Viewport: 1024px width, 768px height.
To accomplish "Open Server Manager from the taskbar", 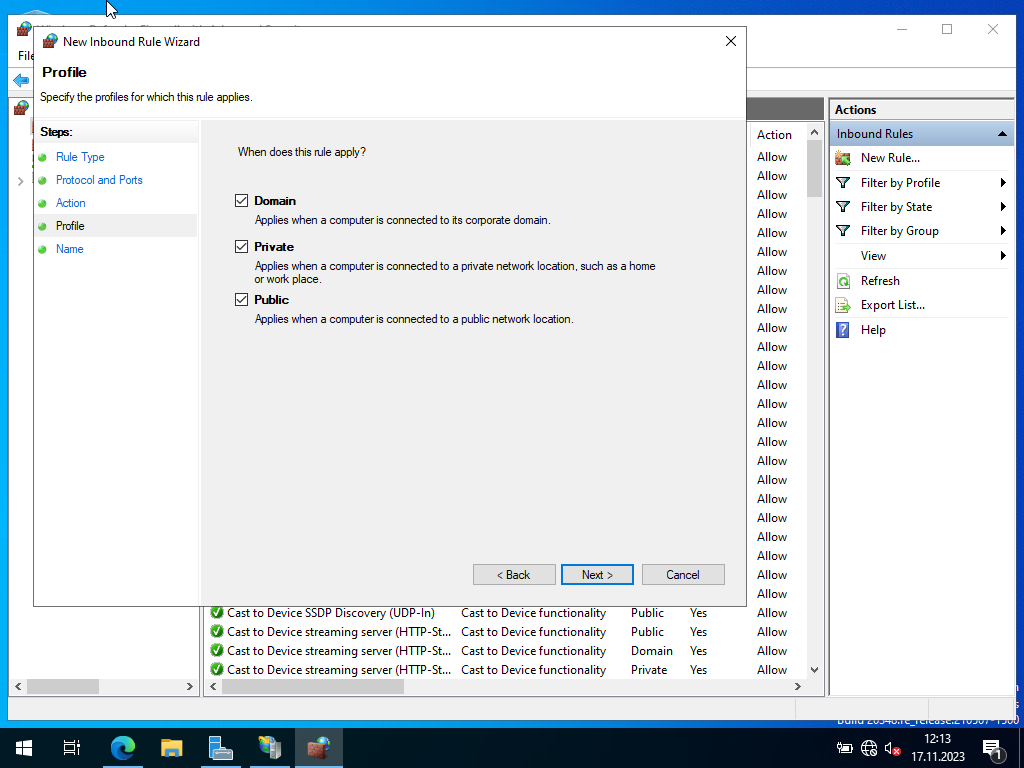I will (221, 747).
